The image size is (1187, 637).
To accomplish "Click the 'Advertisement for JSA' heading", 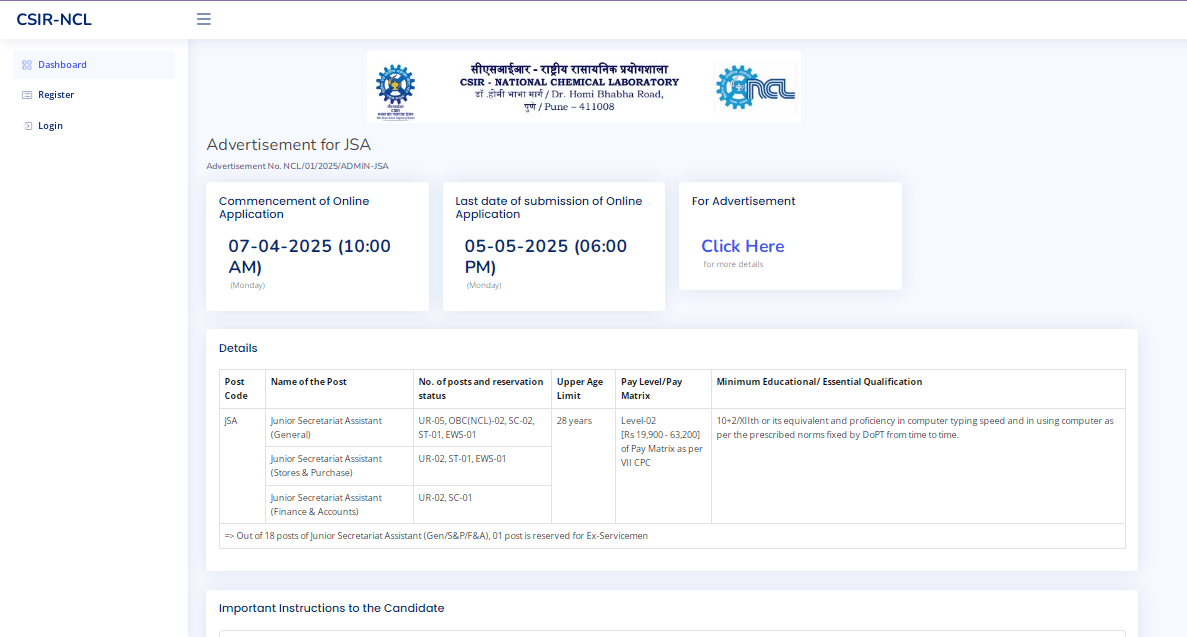I will pyautogui.click(x=288, y=145).
